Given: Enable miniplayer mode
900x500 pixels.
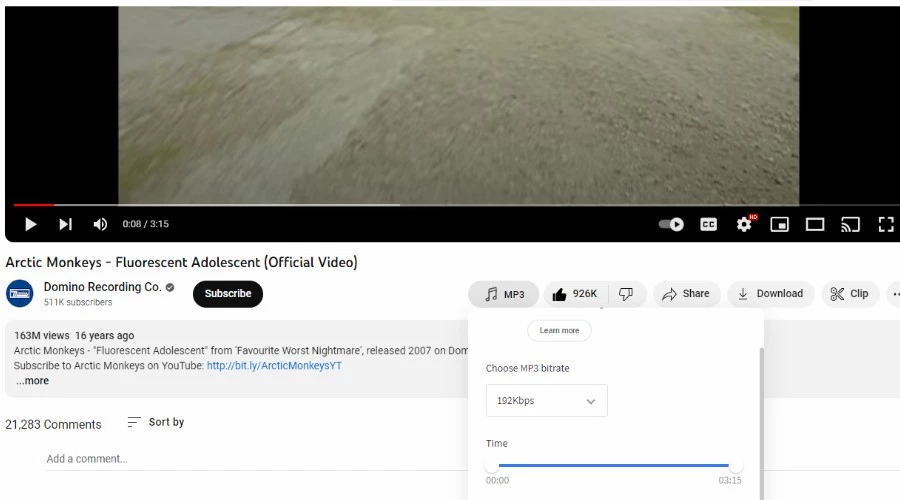Looking at the screenshot, I should pos(779,224).
